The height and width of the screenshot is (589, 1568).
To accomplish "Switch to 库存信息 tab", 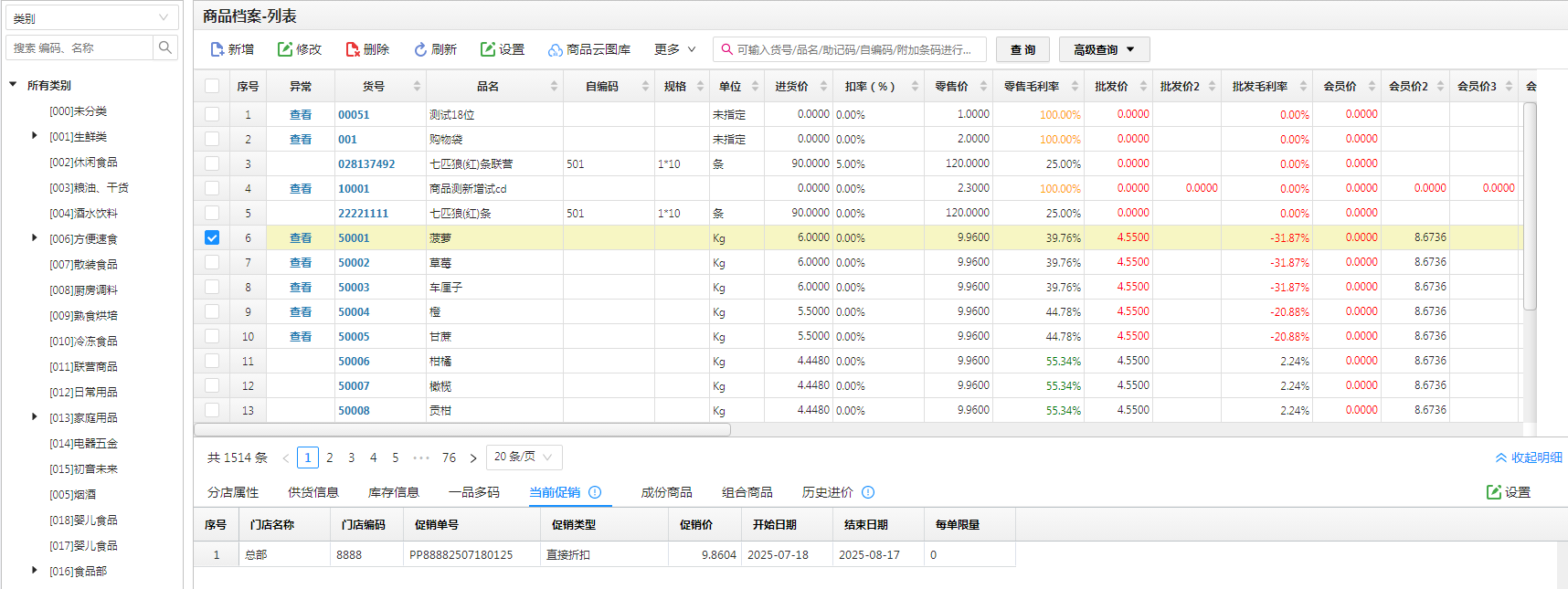I will 394,492.
